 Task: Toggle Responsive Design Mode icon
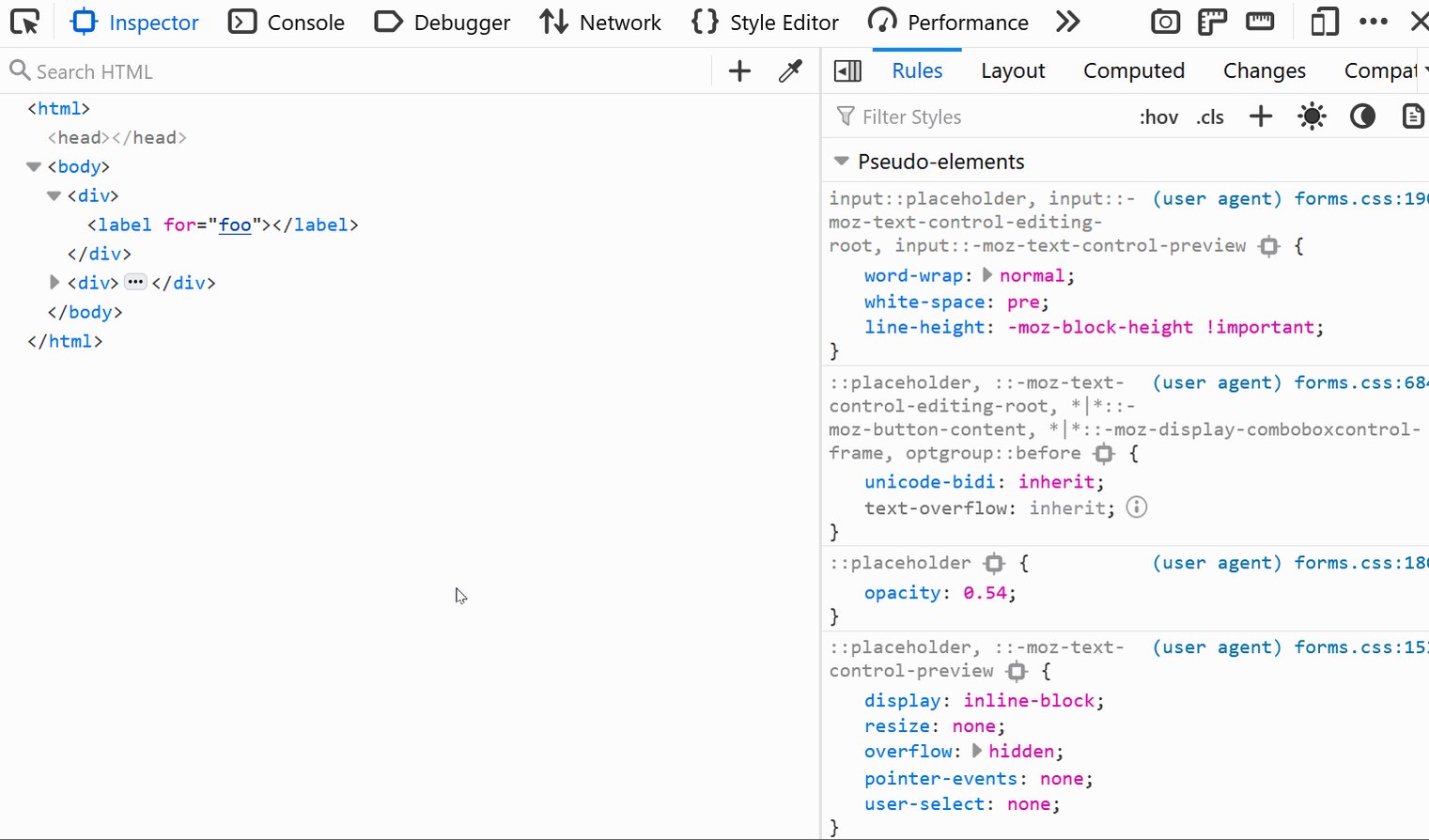tap(1325, 22)
